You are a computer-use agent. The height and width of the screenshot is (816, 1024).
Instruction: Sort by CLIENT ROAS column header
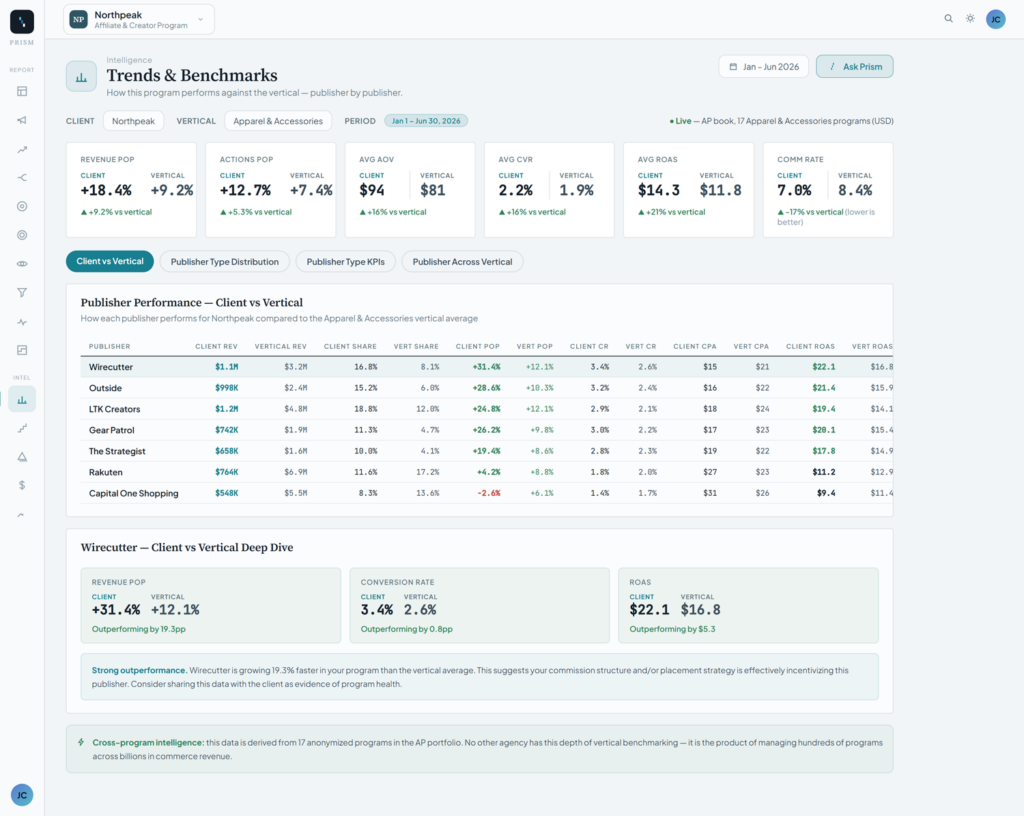(810, 347)
